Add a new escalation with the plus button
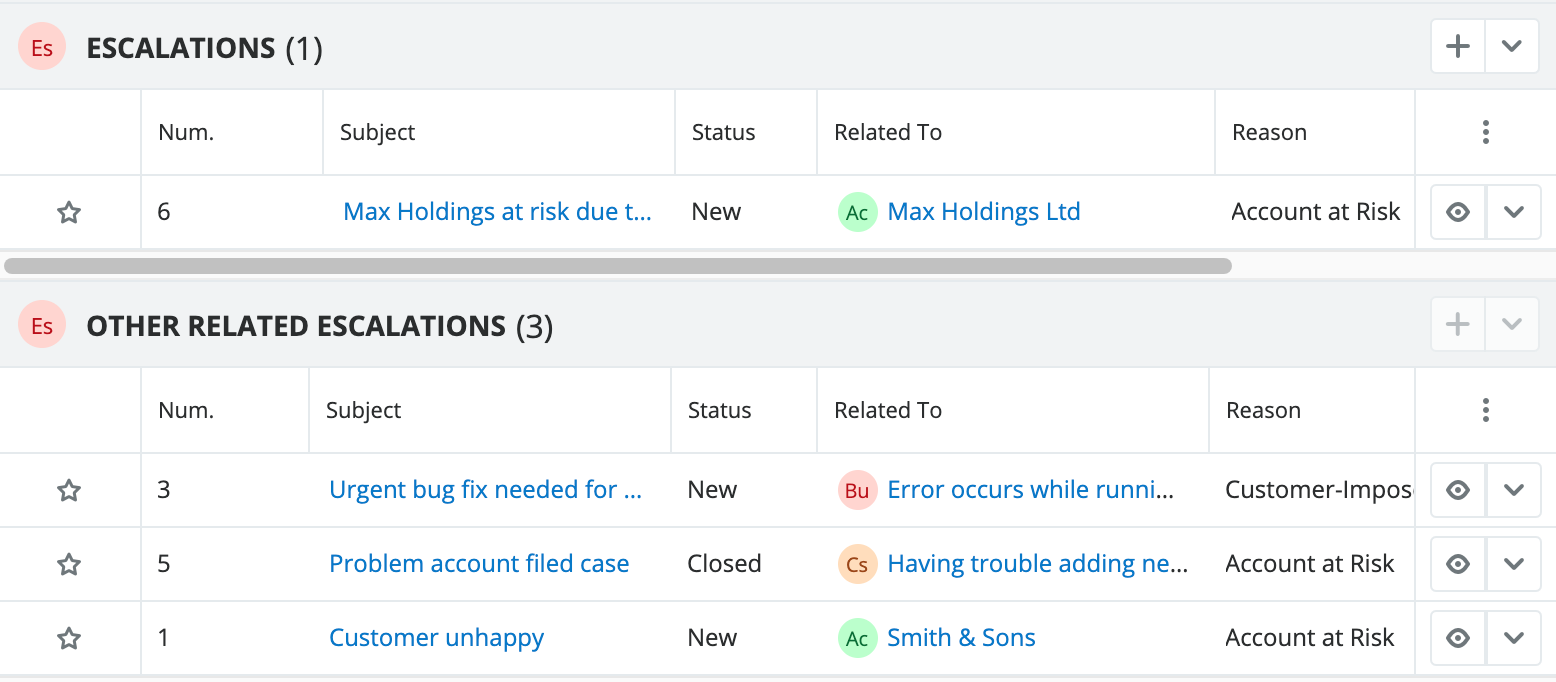The width and height of the screenshot is (1556, 682). pyautogui.click(x=1457, y=46)
